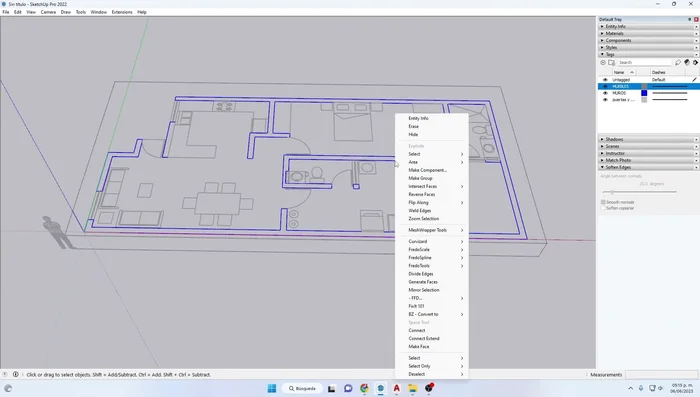Click the Add Tag icon

603,63
